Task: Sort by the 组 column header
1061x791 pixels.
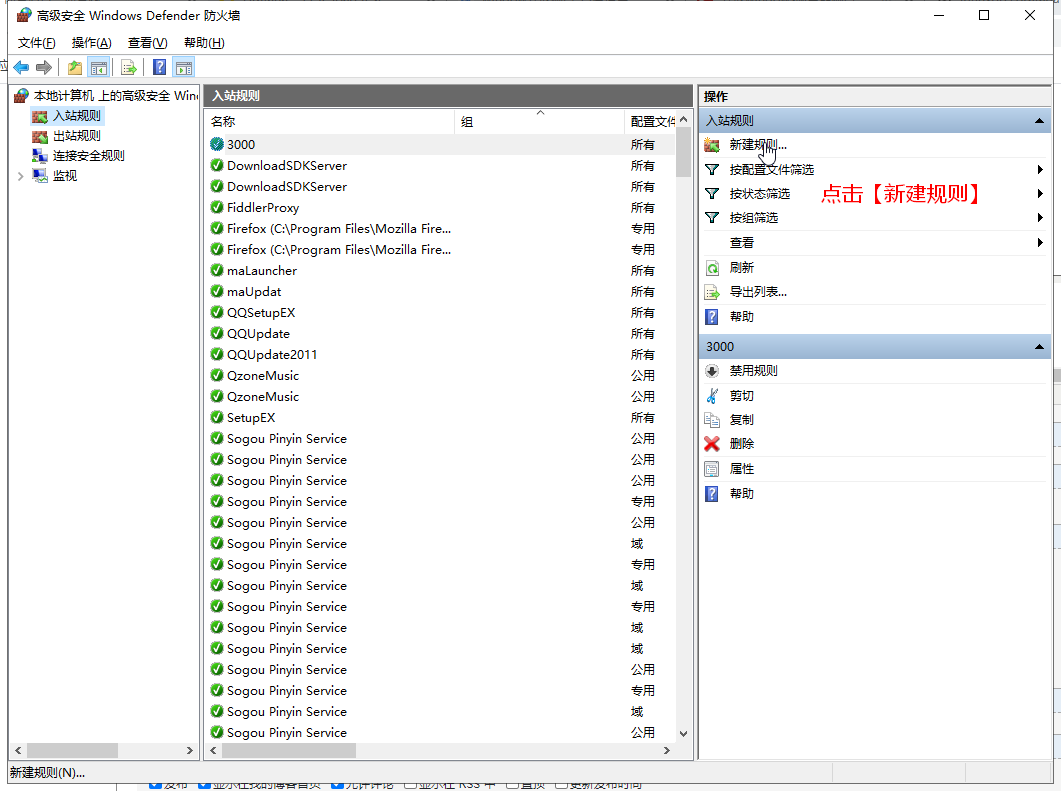Action: (539, 122)
